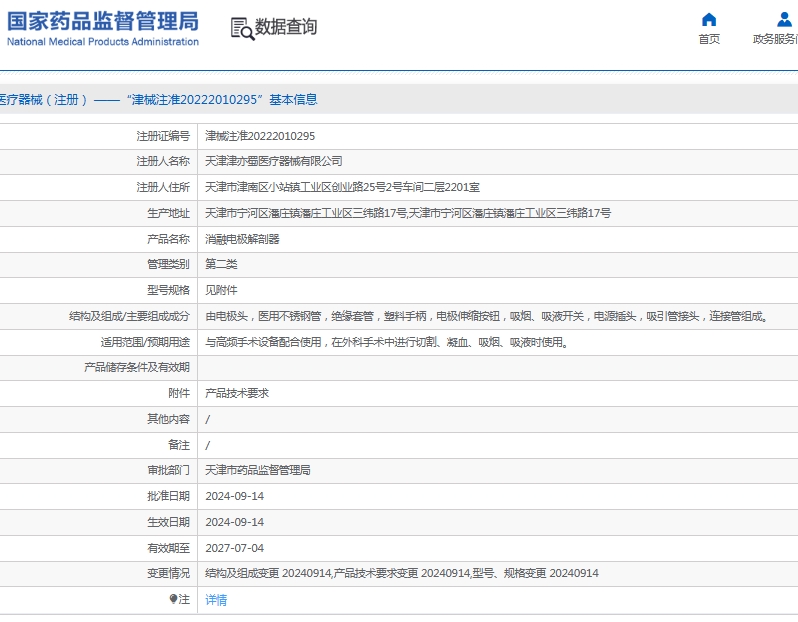Select registration number 津械注准20222010295 value
The height and width of the screenshot is (622, 798).
pyautogui.click(x=260, y=136)
